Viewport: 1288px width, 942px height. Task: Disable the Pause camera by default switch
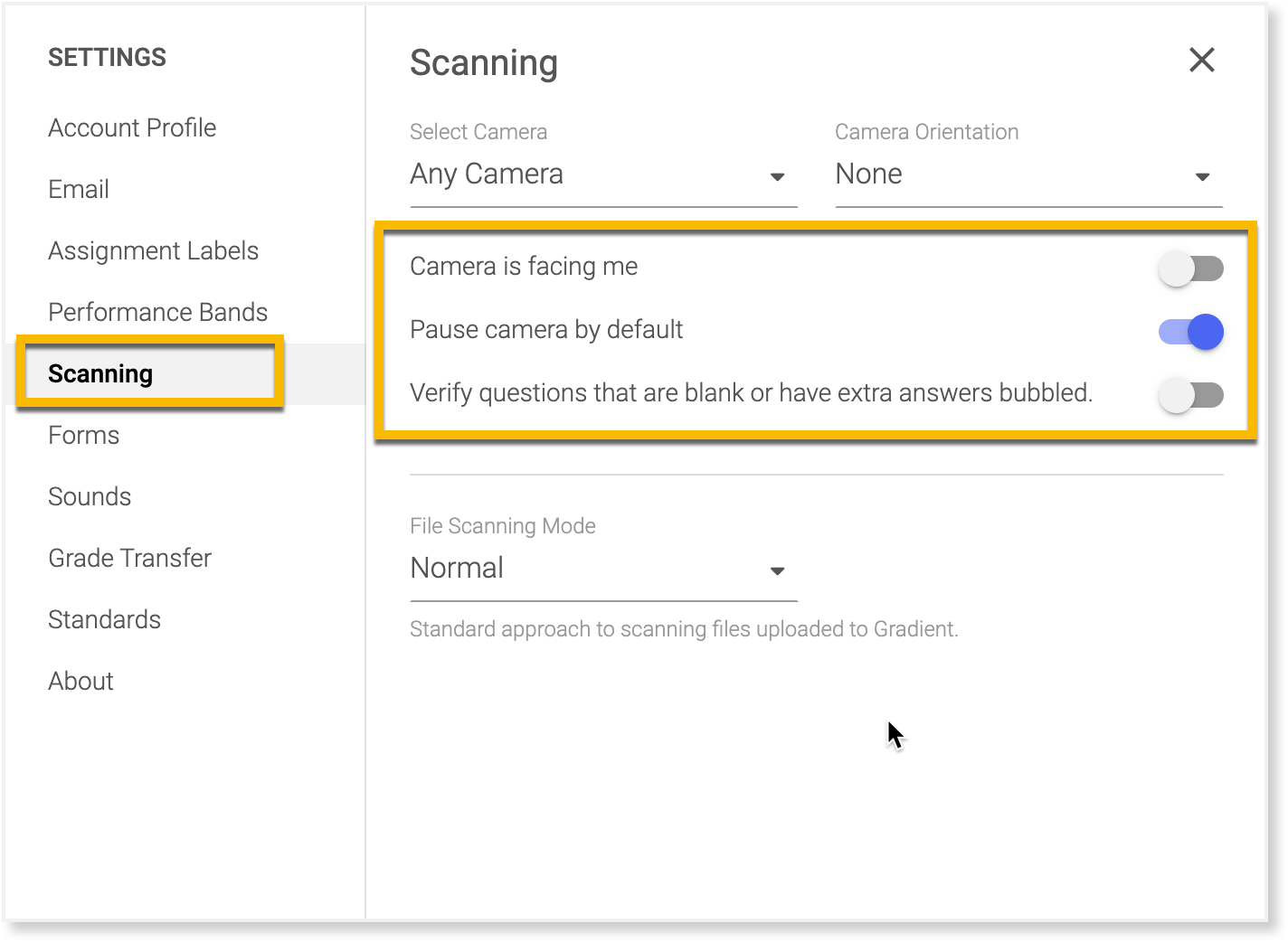tap(1190, 332)
